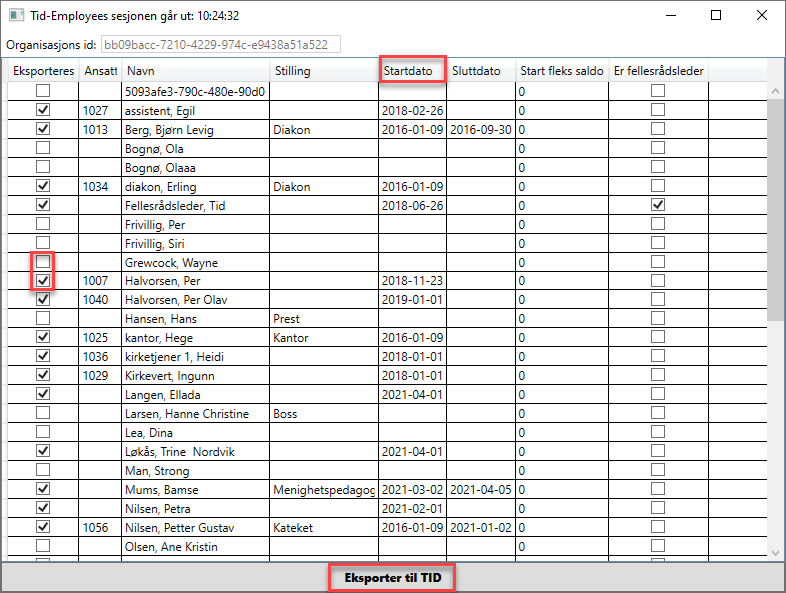Uncheck export box for Nilsen, Petter Gustav
This screenshot has width=786, height=593.
[43, 526]
